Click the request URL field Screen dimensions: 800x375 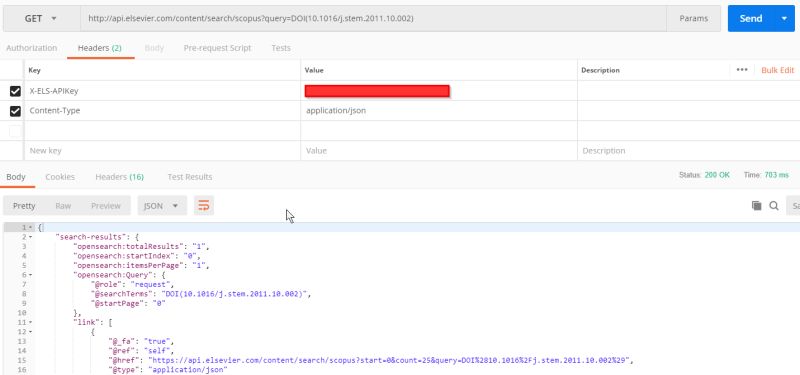[373, 18]
